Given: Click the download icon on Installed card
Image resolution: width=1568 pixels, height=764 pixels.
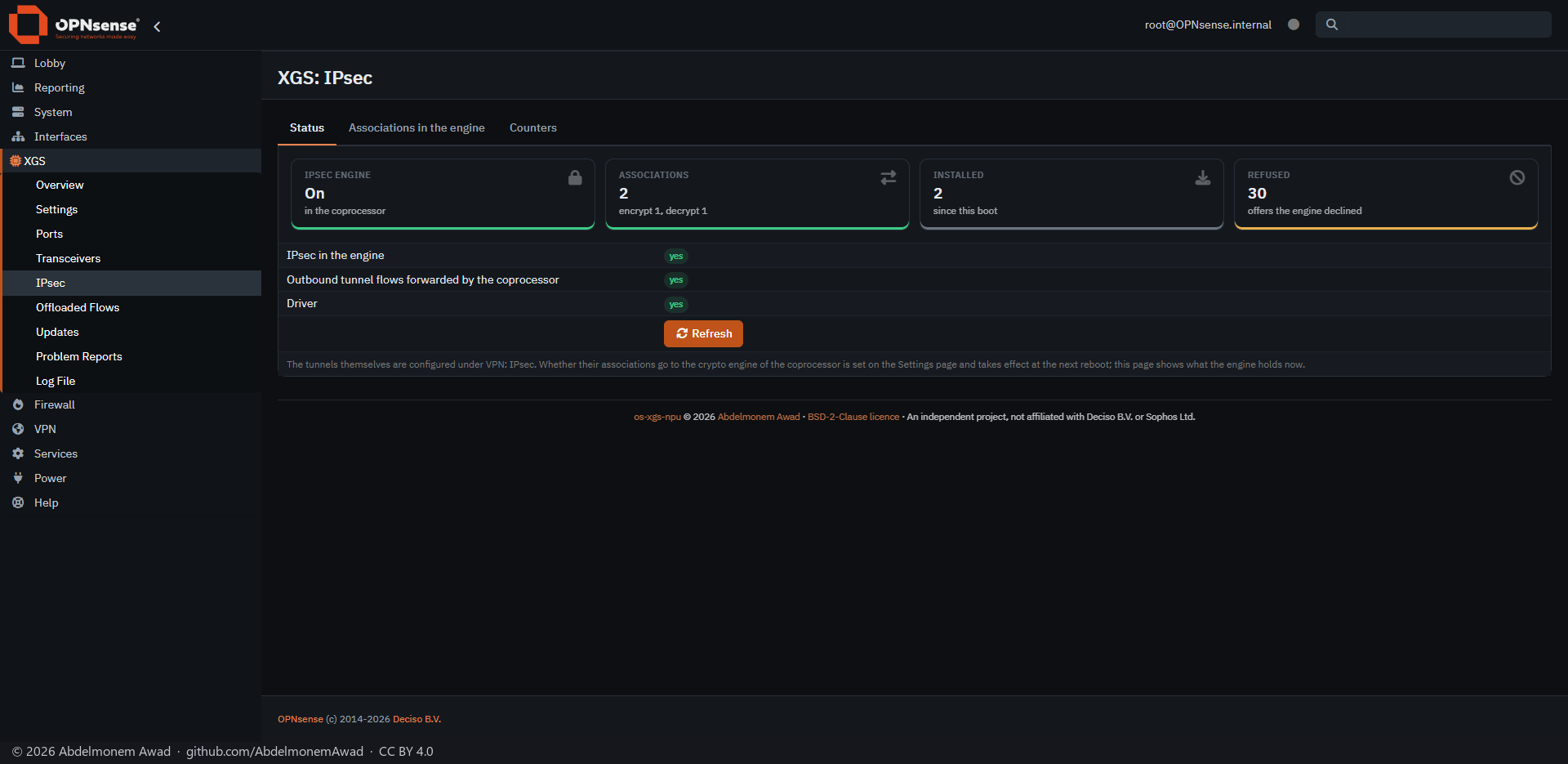Looking at the screenshot, I should coord(1203,177).
